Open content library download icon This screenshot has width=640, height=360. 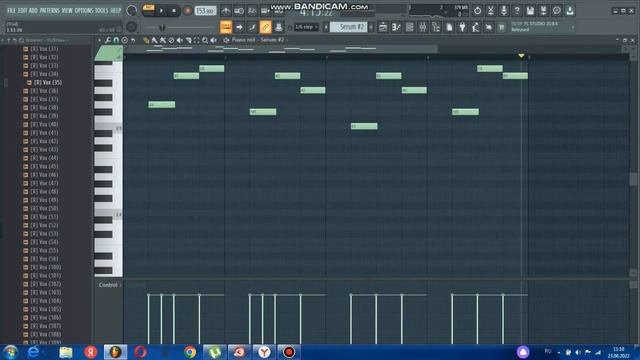[570, 11]
